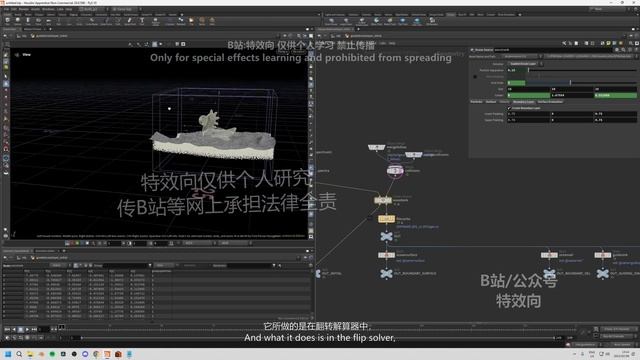Switch to the Surface parameter tab
The image size is (640, 360).
click(x=491, y=102)
